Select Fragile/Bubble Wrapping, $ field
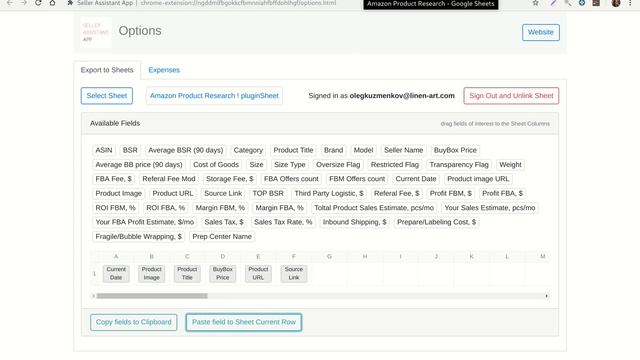The width and height of the screenshot is (640, 360). tap(138, 237)
